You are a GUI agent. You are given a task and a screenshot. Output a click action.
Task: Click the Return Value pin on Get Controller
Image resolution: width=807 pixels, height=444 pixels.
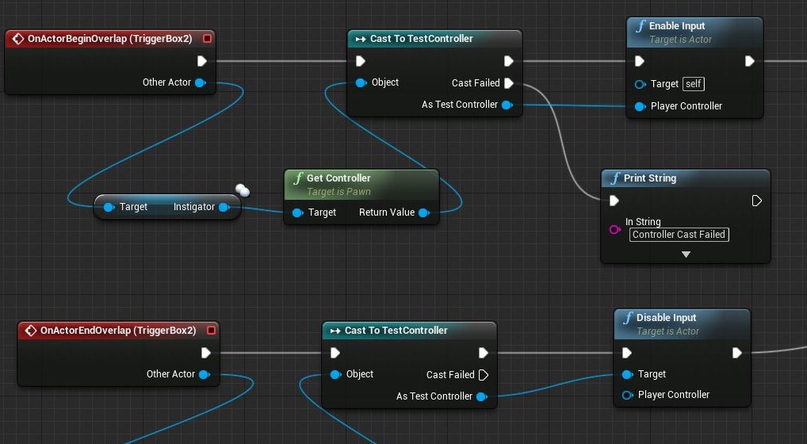point(424,212)
